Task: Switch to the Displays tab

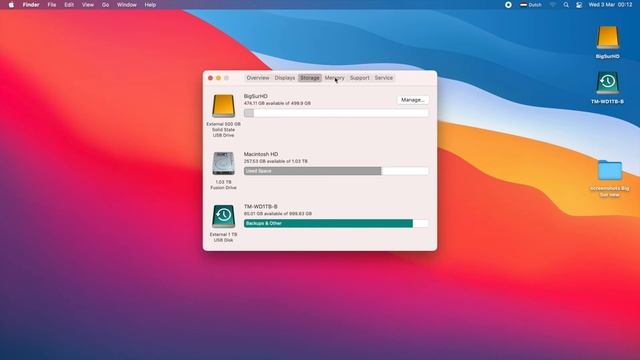Action: coord(284,78)
